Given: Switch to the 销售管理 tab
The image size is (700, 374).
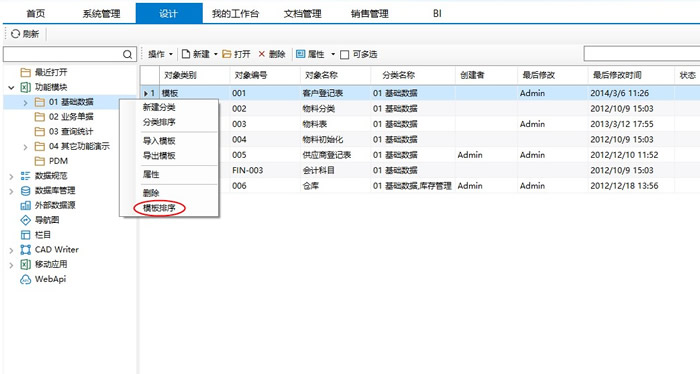Looking at the screenshot, I should pyautogui.click(x=370, y=13).
